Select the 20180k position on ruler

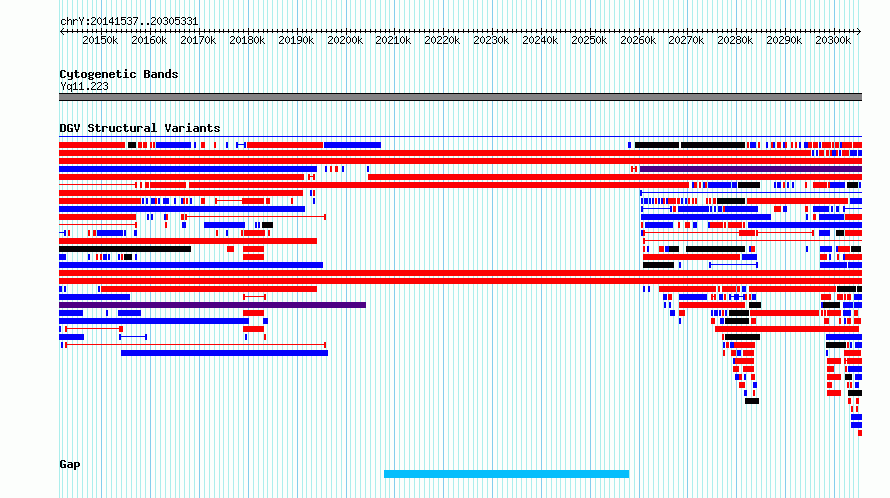click(247, 40)
